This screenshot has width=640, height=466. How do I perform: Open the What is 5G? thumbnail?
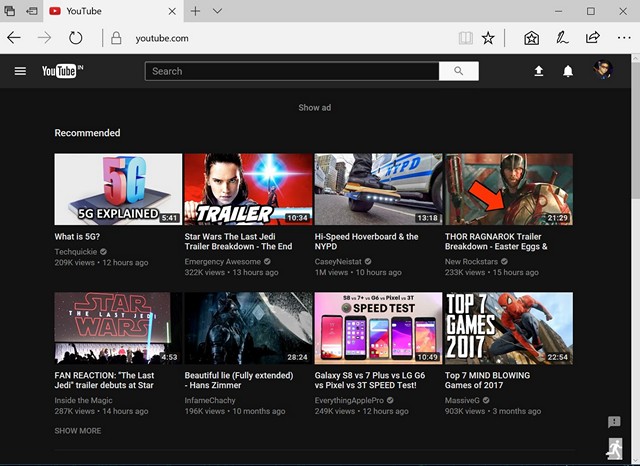coord(118,189)
